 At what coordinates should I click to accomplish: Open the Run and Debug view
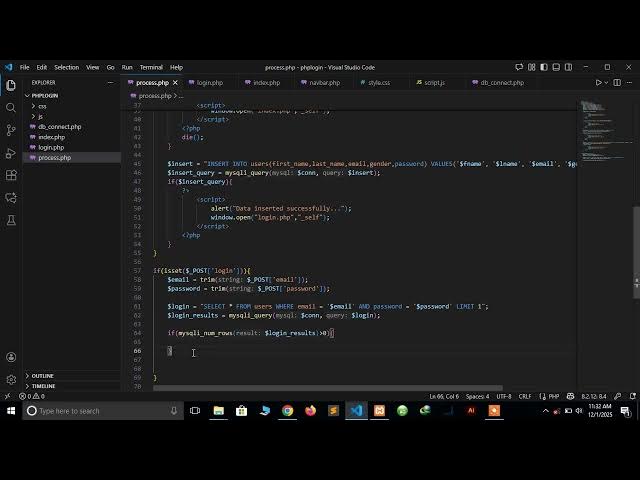coord(11,153)
